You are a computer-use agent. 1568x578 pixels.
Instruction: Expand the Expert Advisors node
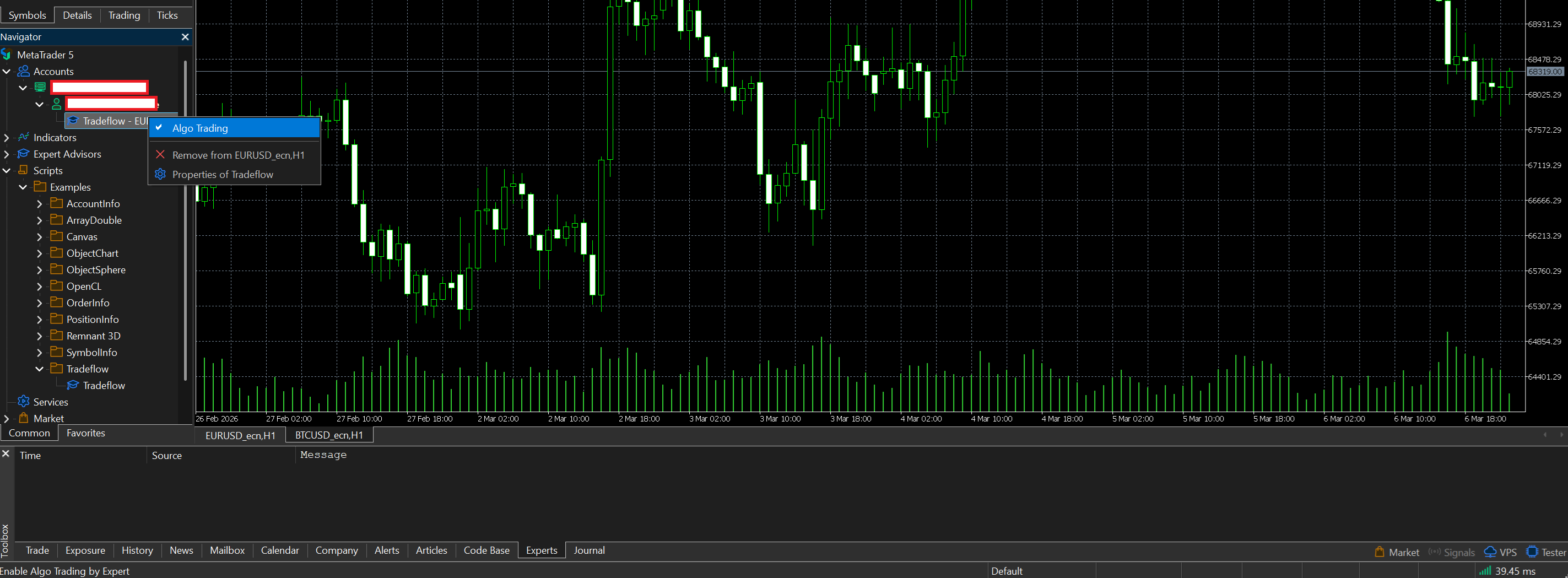pos(7,154)
